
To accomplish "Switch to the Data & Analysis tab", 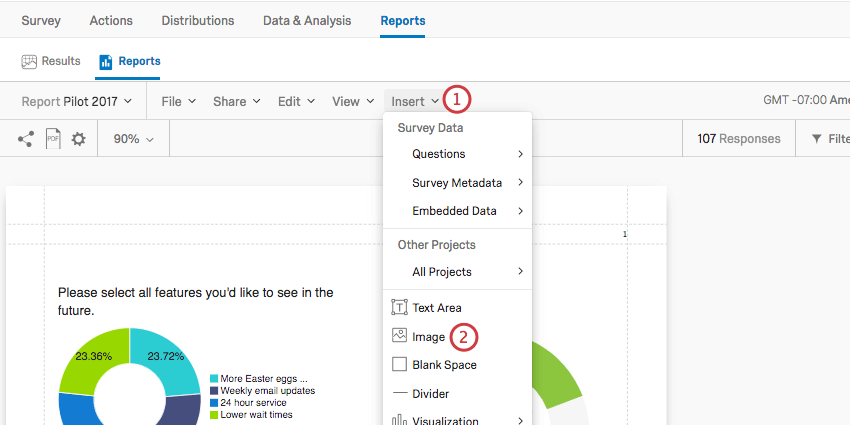I will (x=307, y=21).
